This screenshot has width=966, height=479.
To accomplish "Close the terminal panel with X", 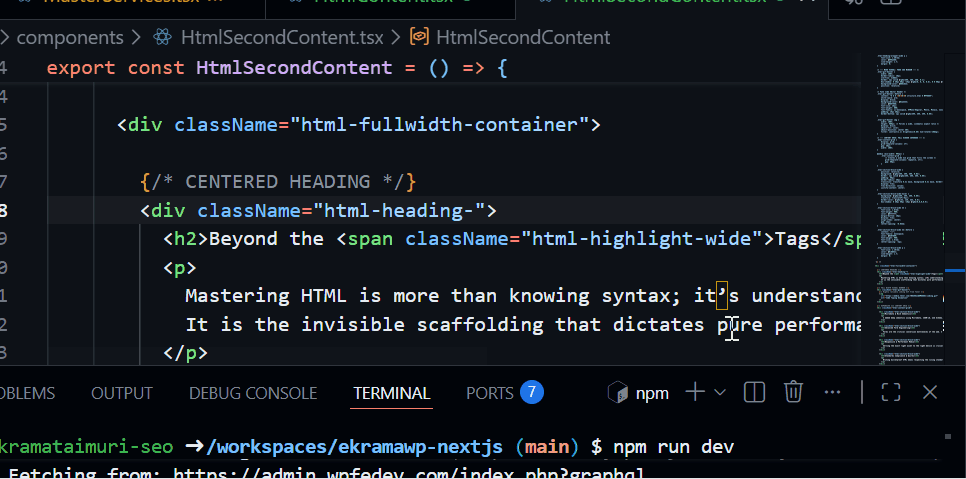I will coord(930,392).
